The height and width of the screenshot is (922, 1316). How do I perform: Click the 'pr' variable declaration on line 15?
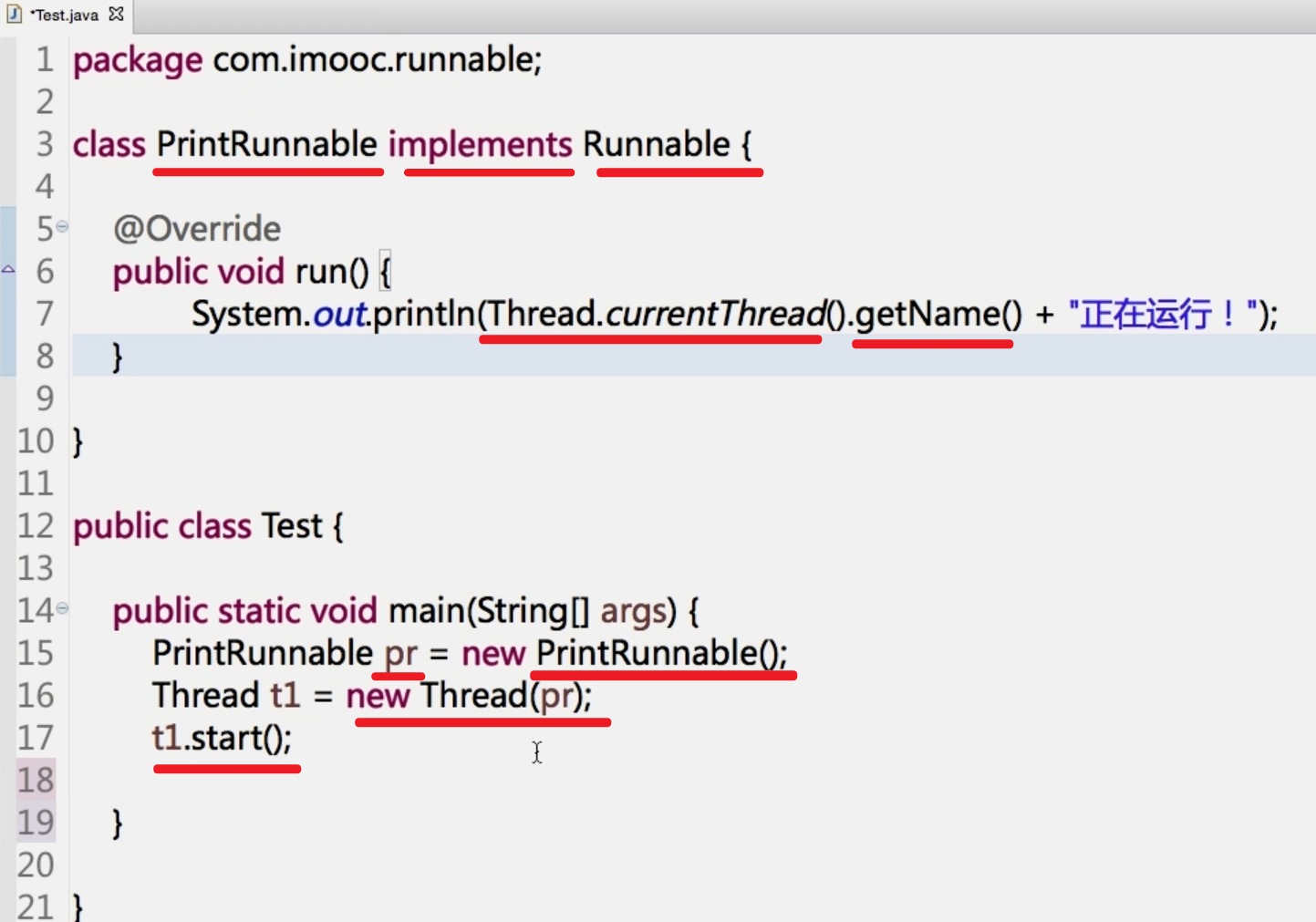(400, 656)
